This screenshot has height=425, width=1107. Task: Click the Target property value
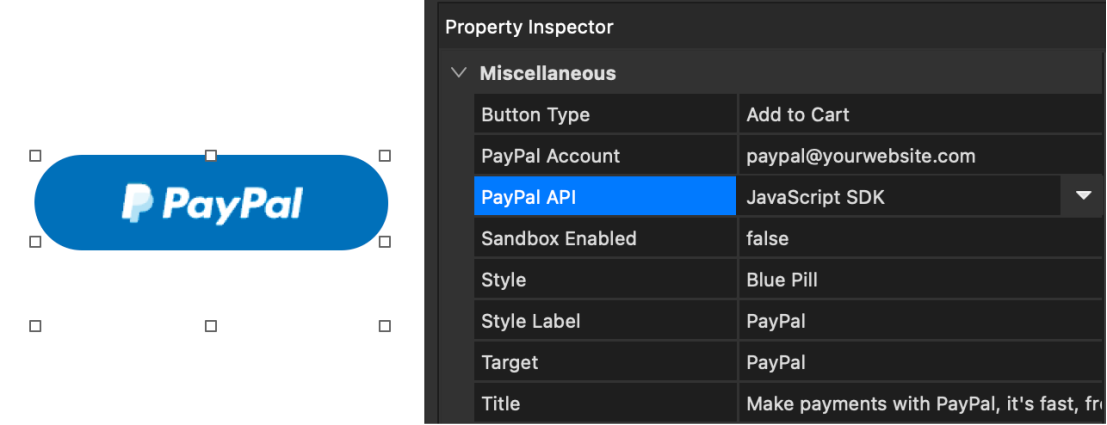point(920,362)
